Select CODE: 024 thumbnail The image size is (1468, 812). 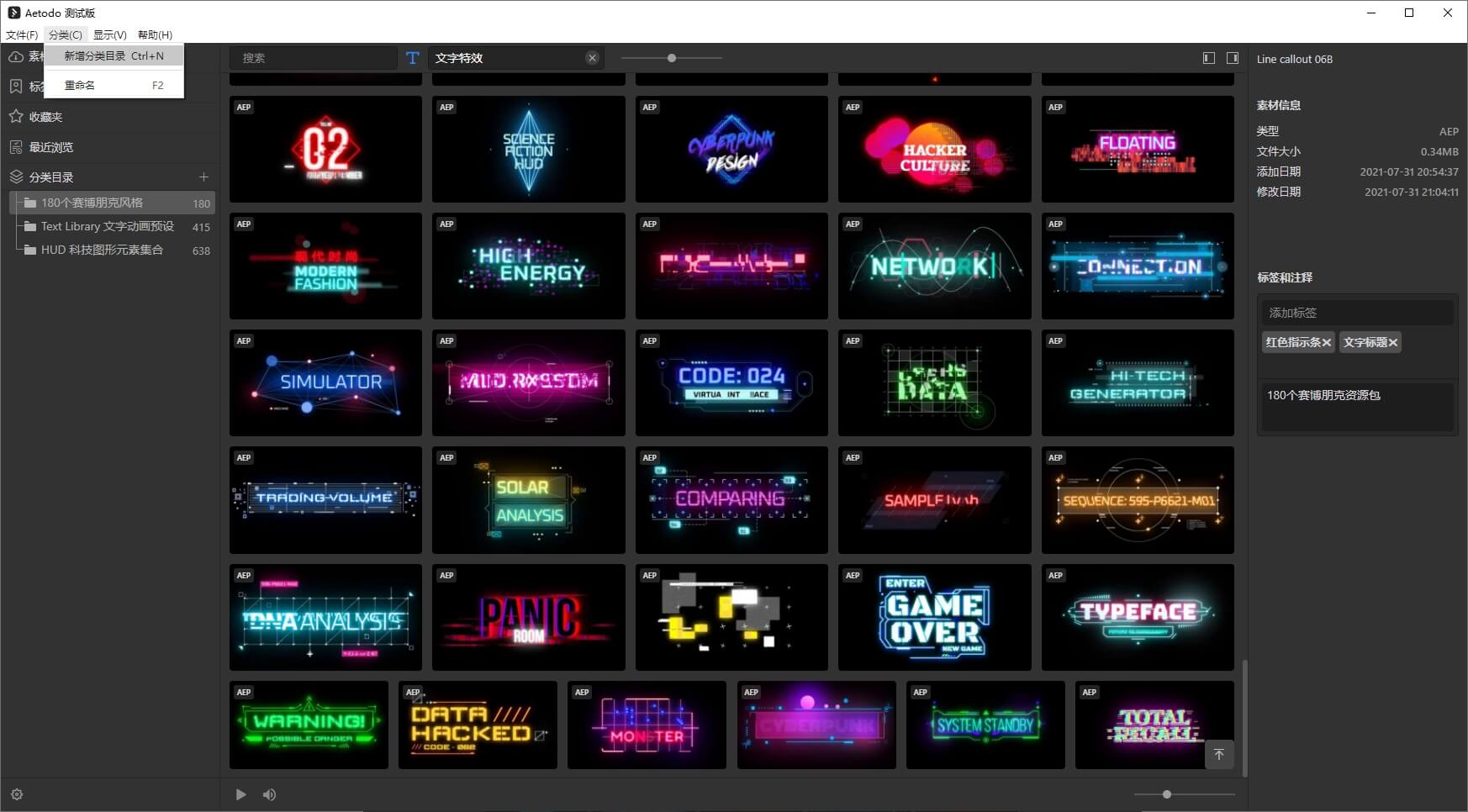[x=731, y=382]
